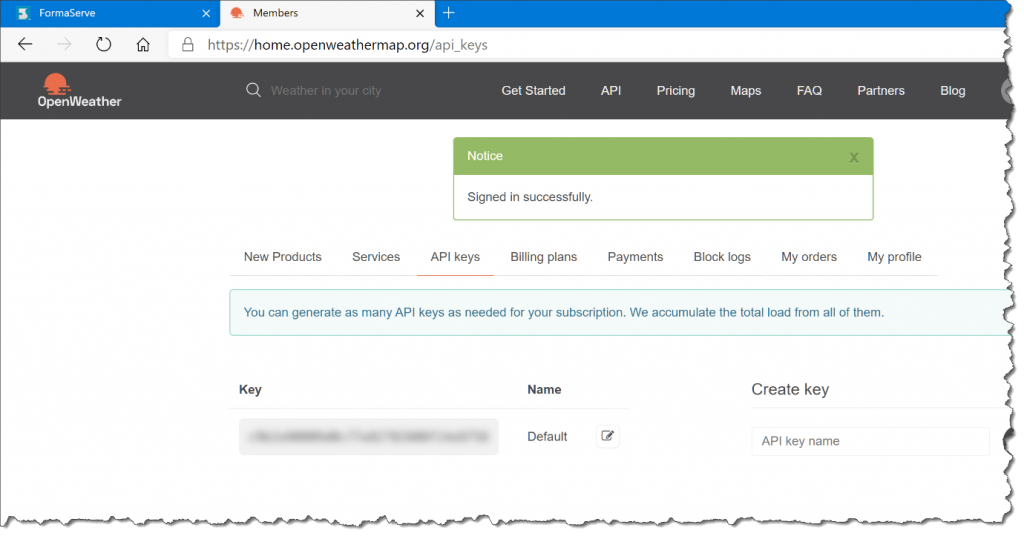Click the browser home icon

[143, 44]
